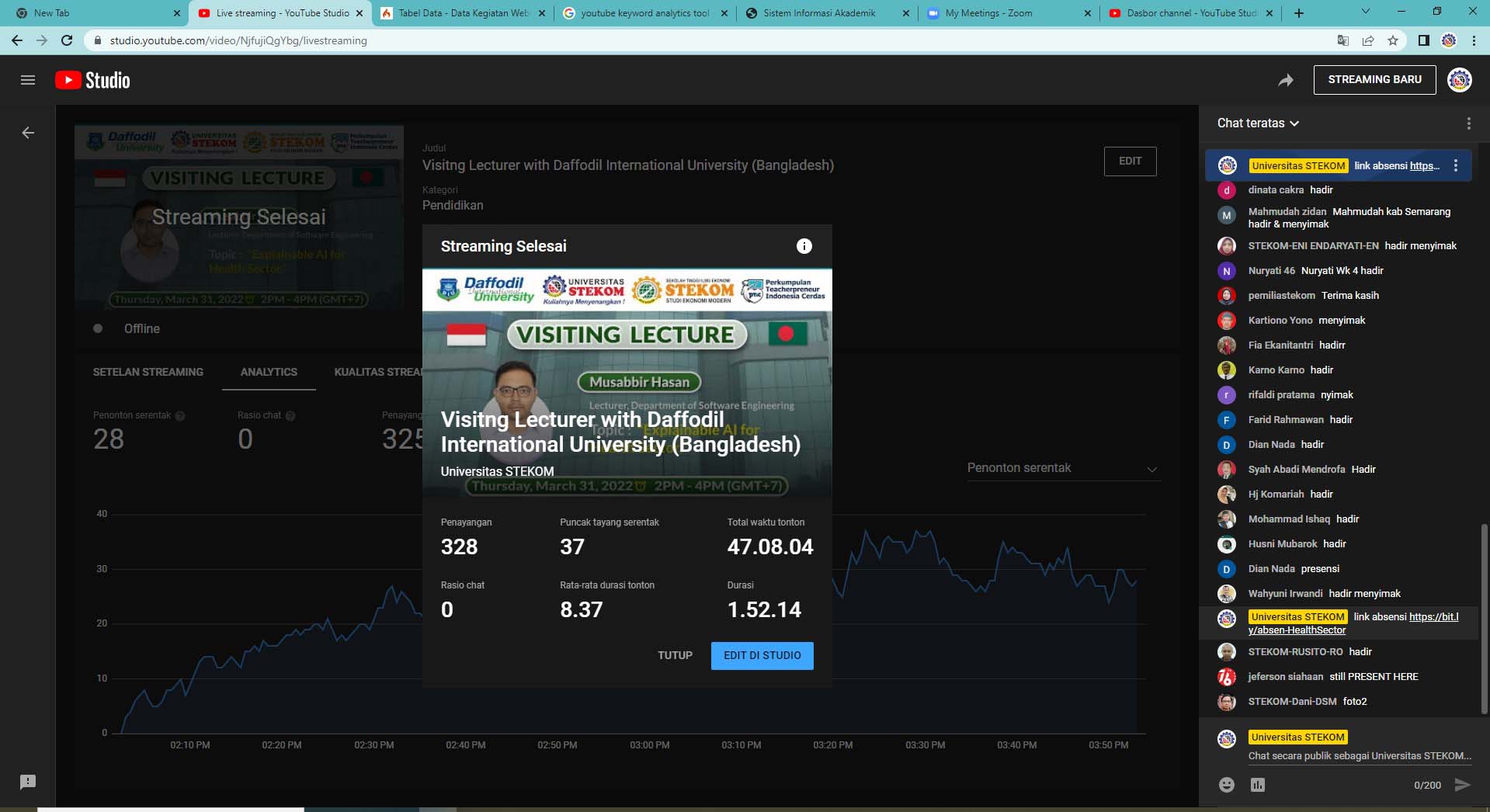Click the Penayangan value 328
The height and width of the screenshot is (812, 1490).
point(459,547)
